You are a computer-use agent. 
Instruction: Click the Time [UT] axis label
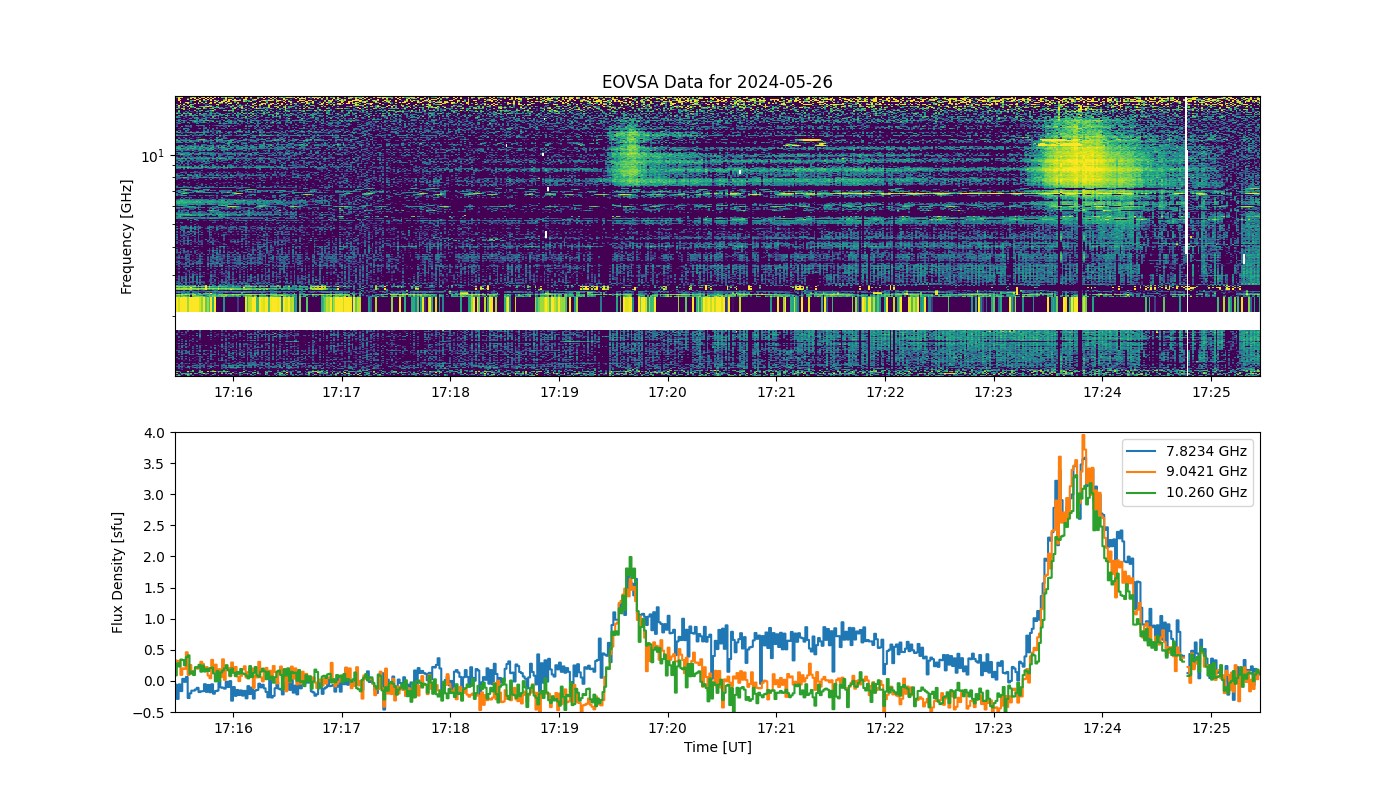point(717,747)
